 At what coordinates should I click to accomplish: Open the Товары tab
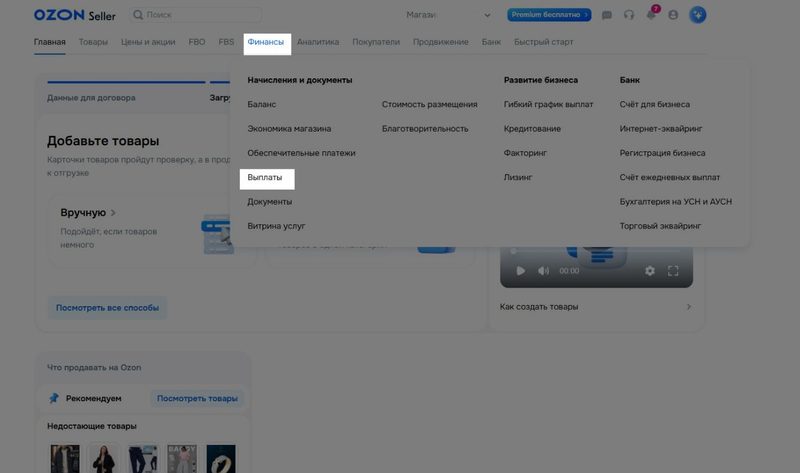pos(93,42)
